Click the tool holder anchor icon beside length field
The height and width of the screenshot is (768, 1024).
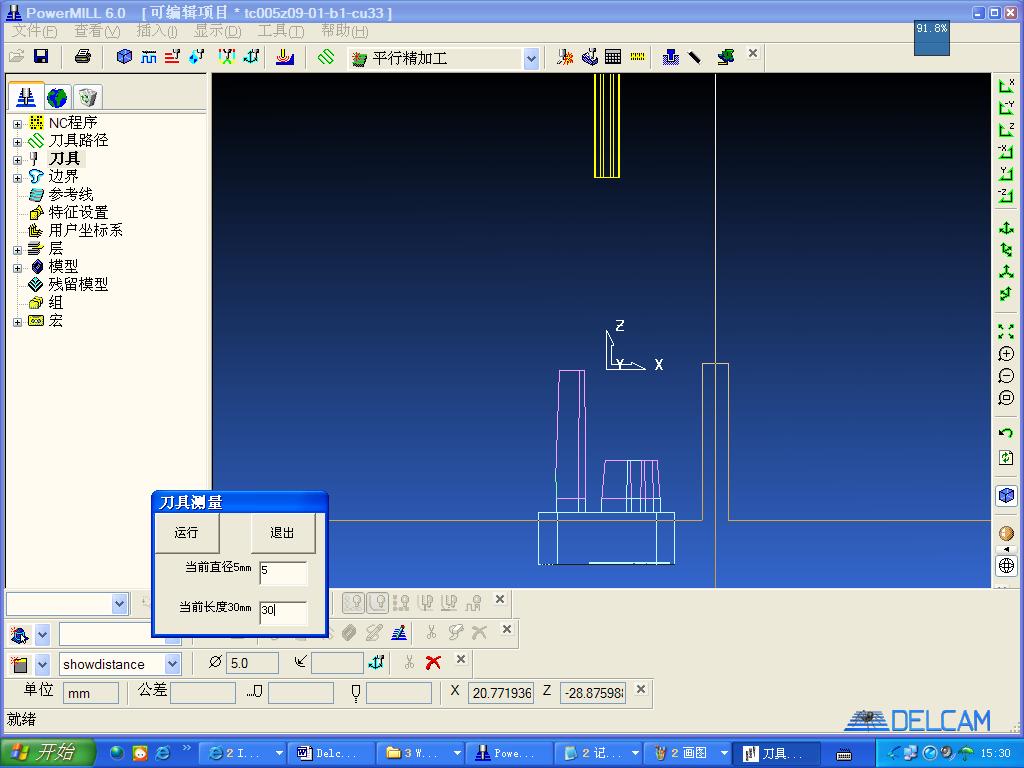click(x=376, y=663)
